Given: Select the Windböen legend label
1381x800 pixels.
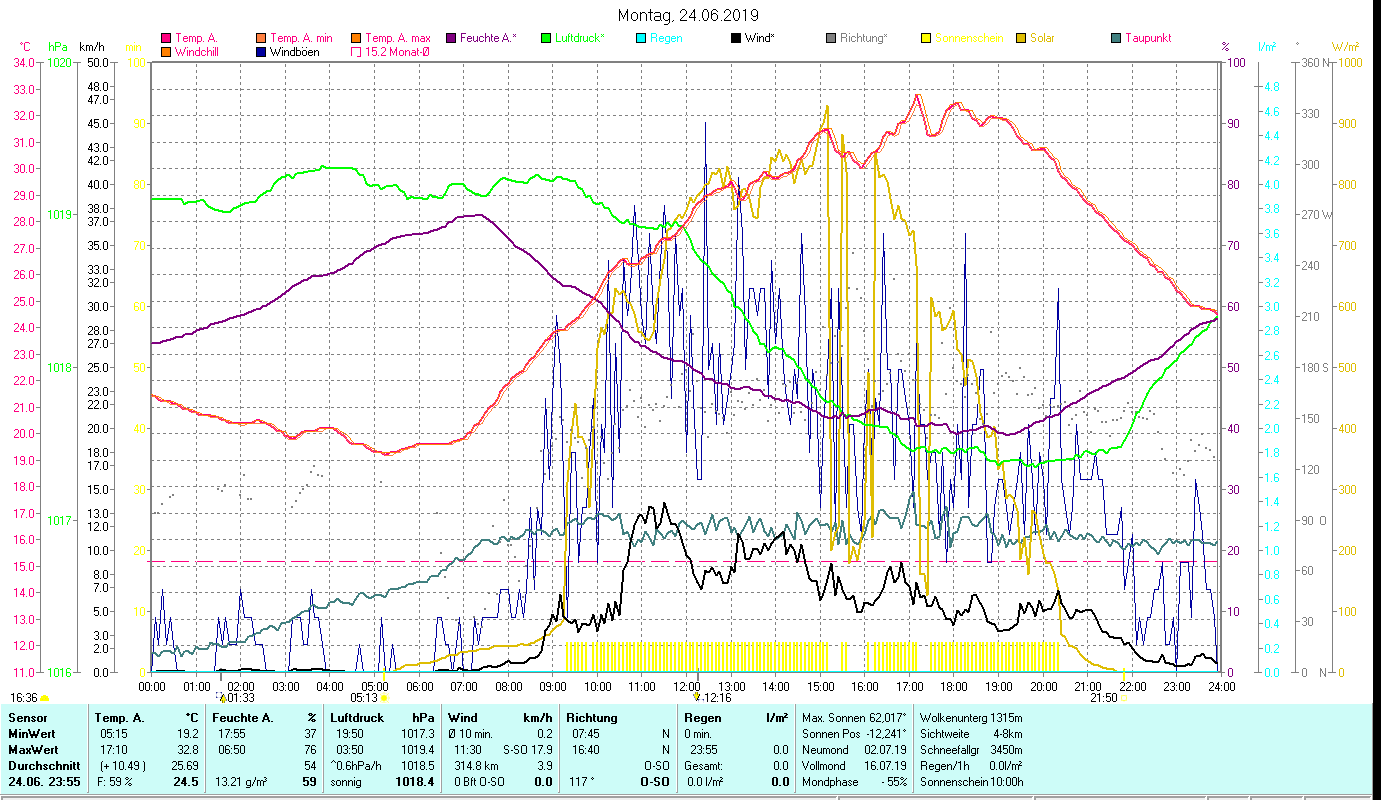Looking at the screenshot, I should pos(295,52).
